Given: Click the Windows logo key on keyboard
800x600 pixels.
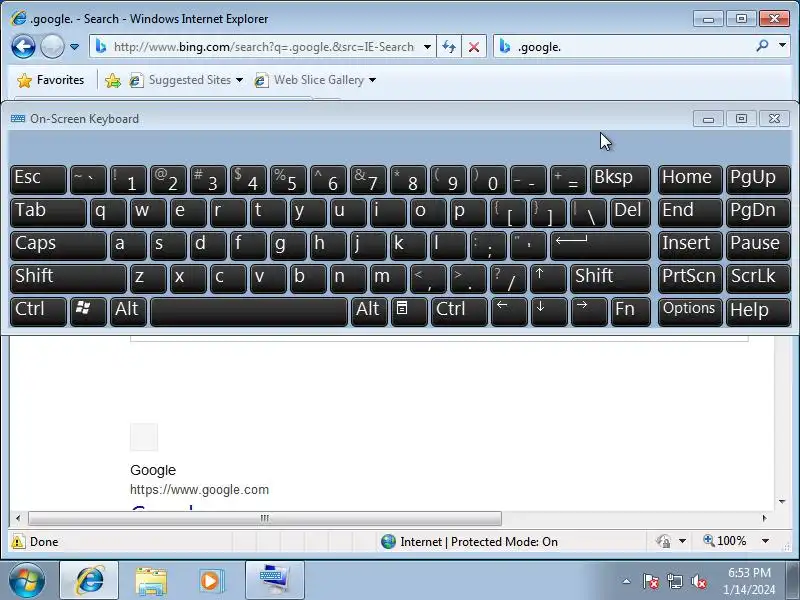Looking at the screenshot, I should 88,312.
